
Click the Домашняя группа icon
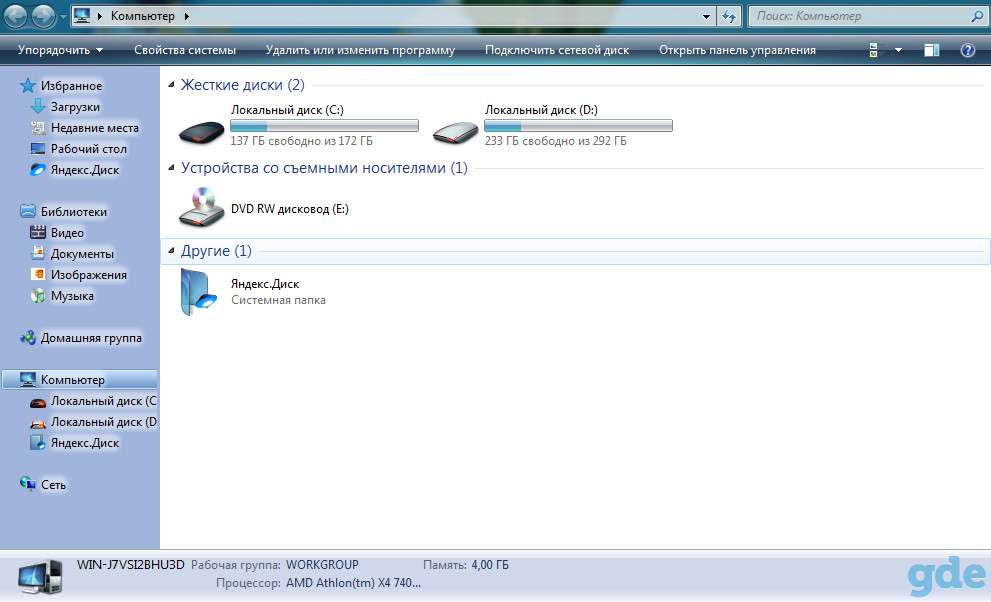click(28, 337)
